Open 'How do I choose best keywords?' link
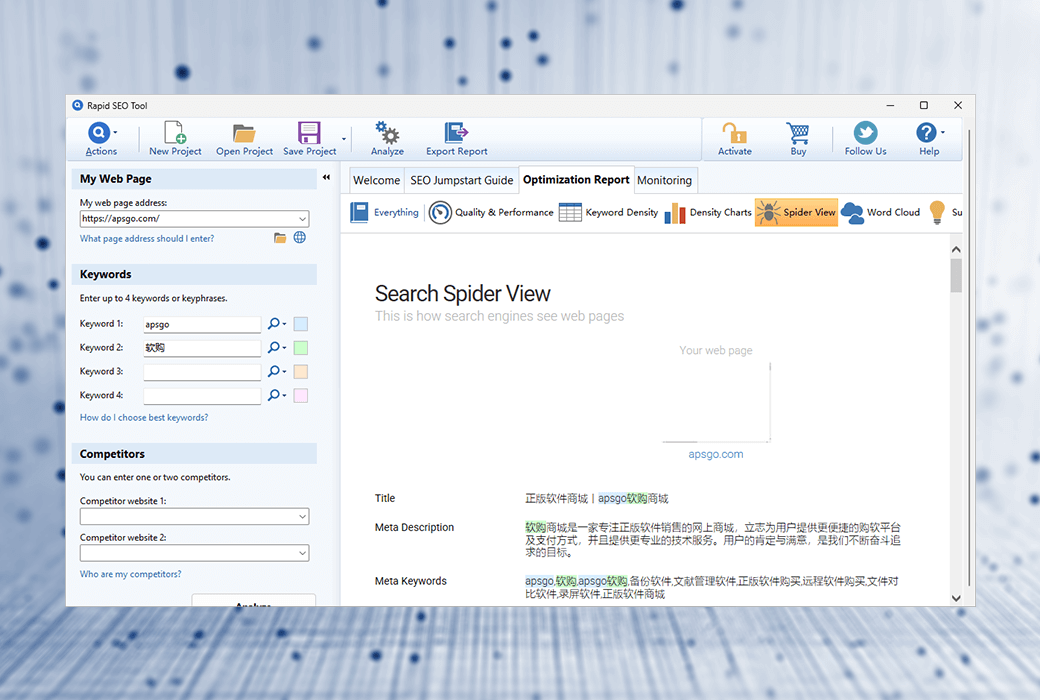 (144, 417)
